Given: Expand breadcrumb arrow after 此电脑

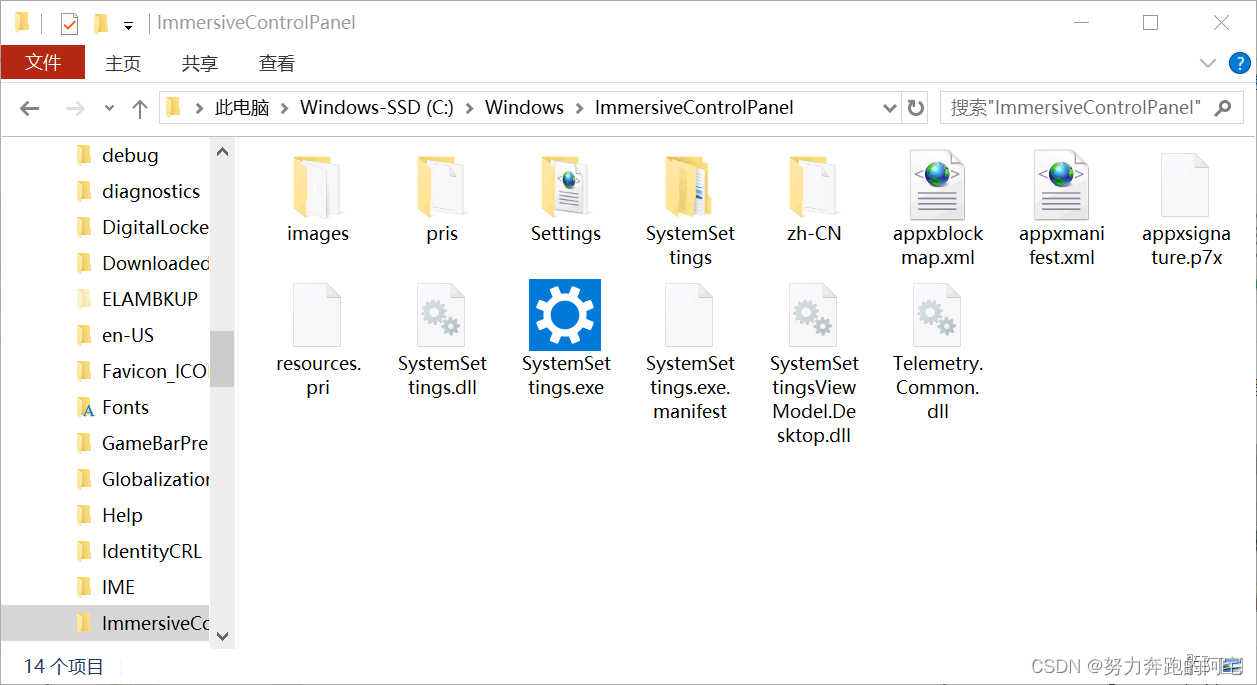Looking at the screenshot, I should [x=284, y=108].
